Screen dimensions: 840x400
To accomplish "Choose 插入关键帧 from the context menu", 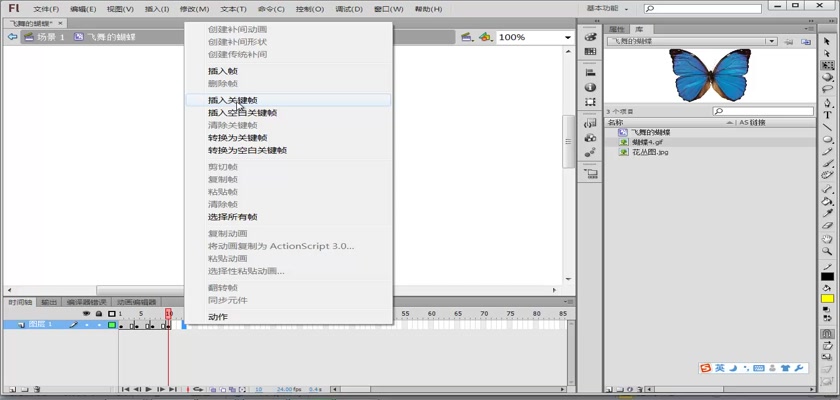I will [231, 101].
